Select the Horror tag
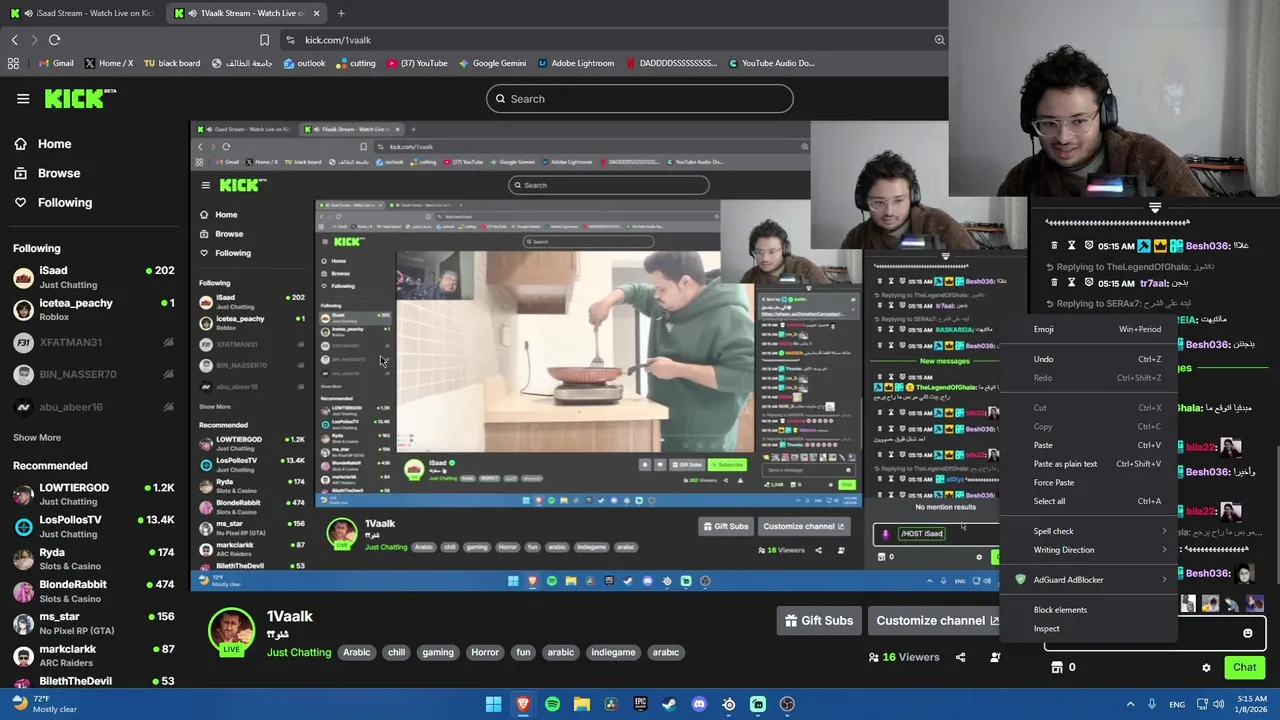The image size is (1280, 720). coord(485,652)
